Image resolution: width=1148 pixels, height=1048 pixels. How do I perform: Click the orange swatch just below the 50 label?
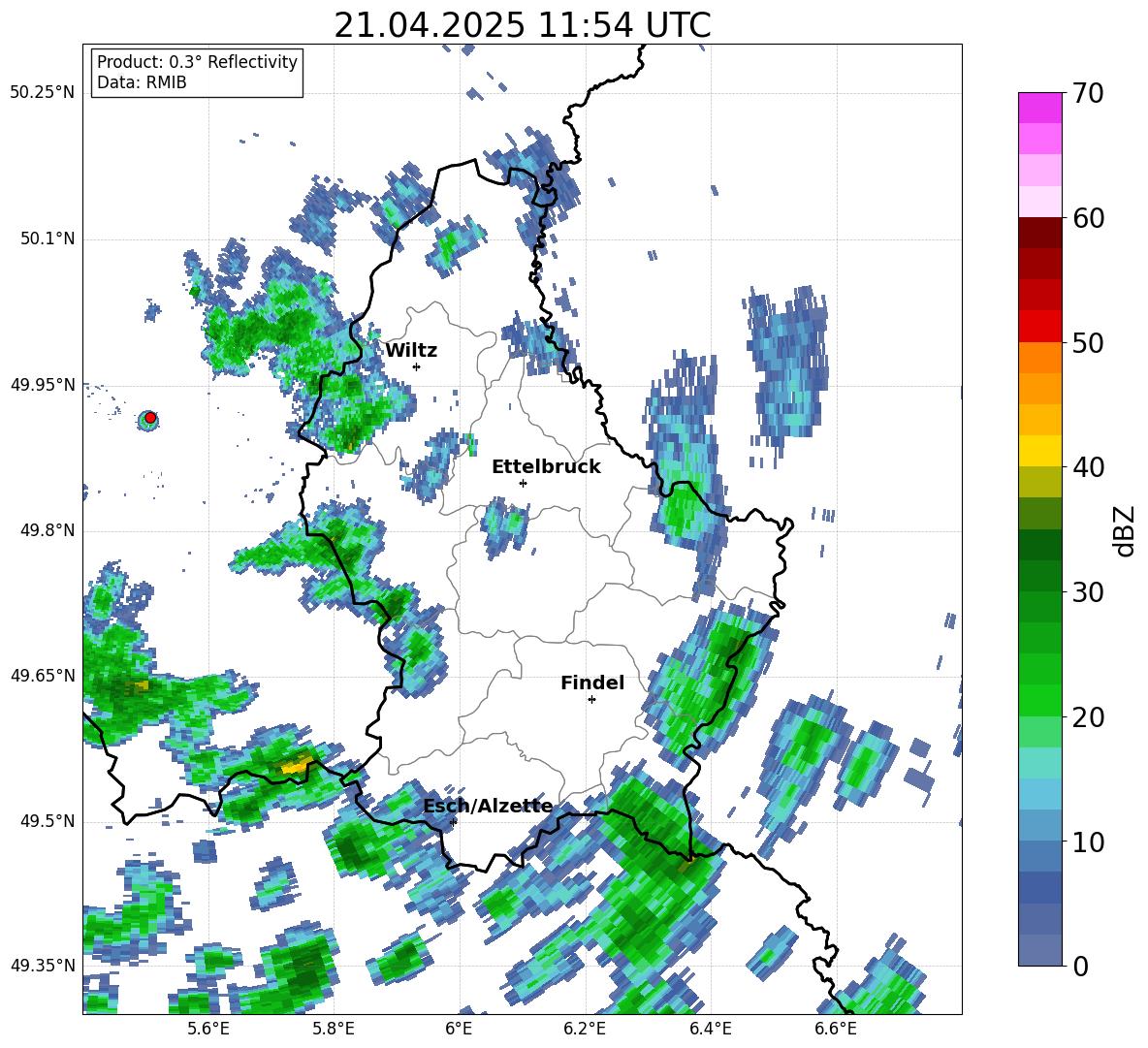1039,358
